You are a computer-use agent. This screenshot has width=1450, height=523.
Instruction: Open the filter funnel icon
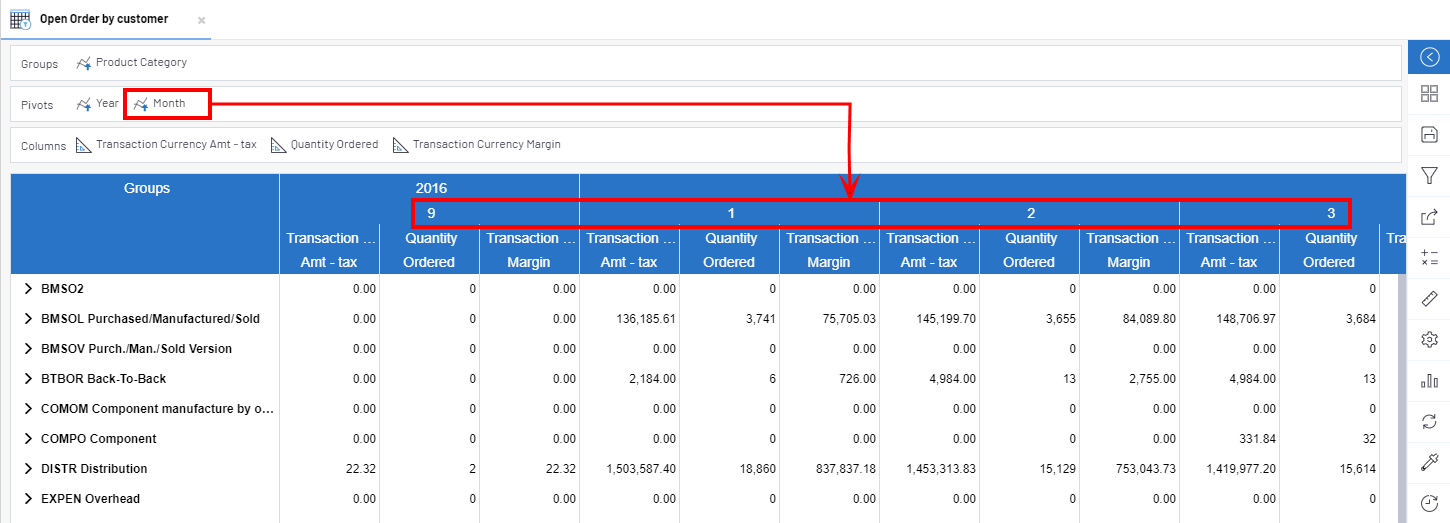click(1429, 176)
